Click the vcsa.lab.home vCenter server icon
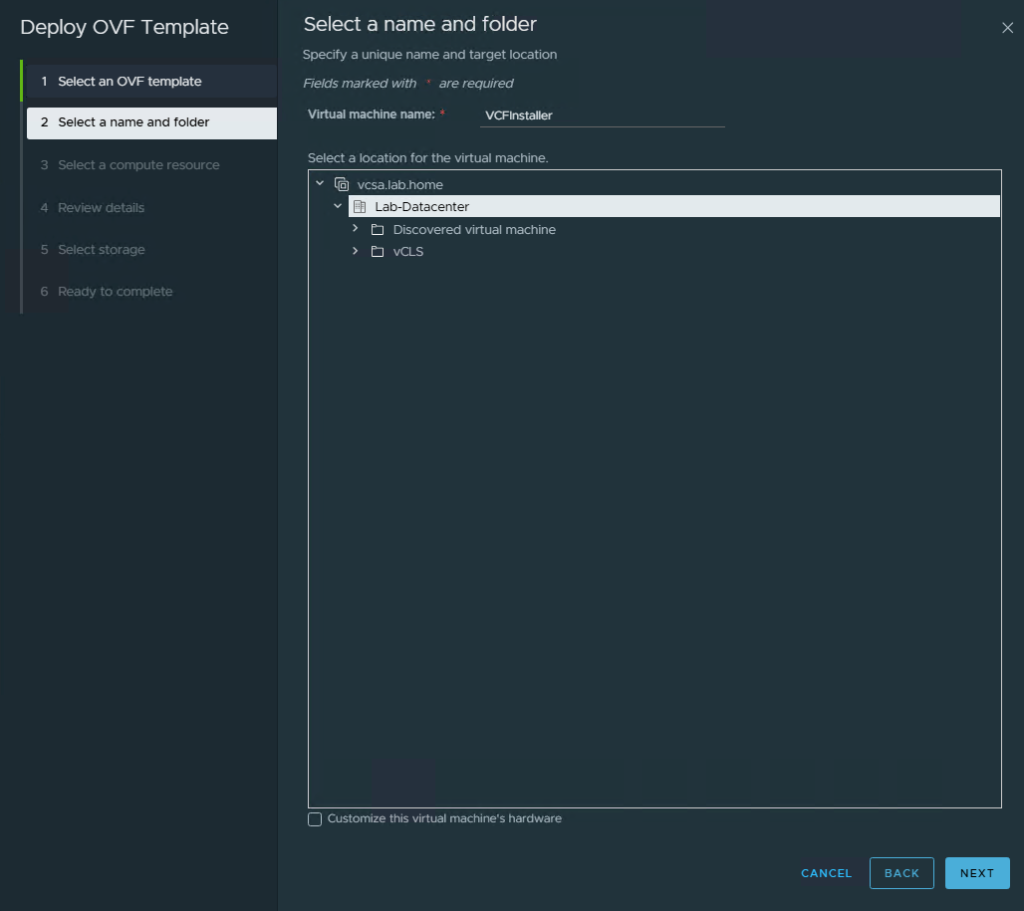The width and height of the screenshot is (1024, 911). tap(341, 185)
